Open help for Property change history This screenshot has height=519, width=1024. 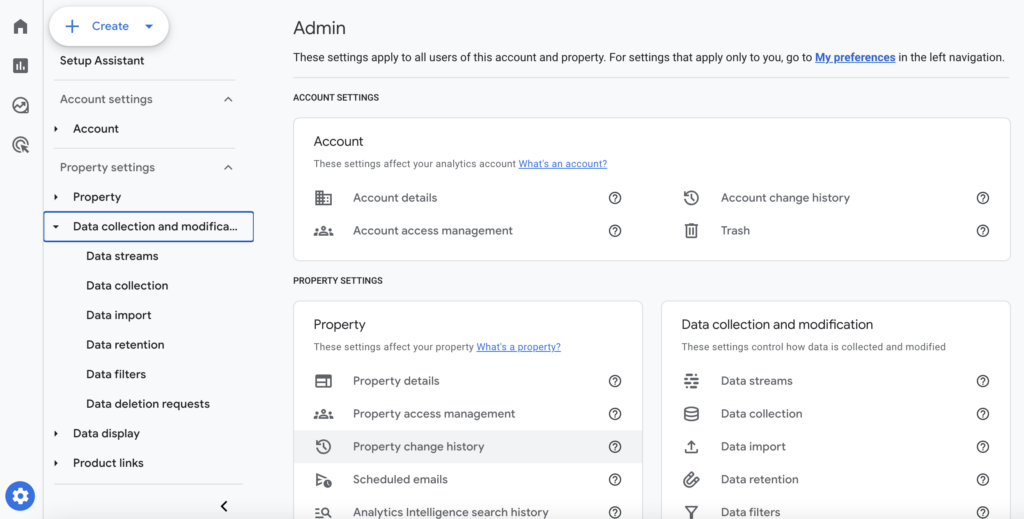615,447
